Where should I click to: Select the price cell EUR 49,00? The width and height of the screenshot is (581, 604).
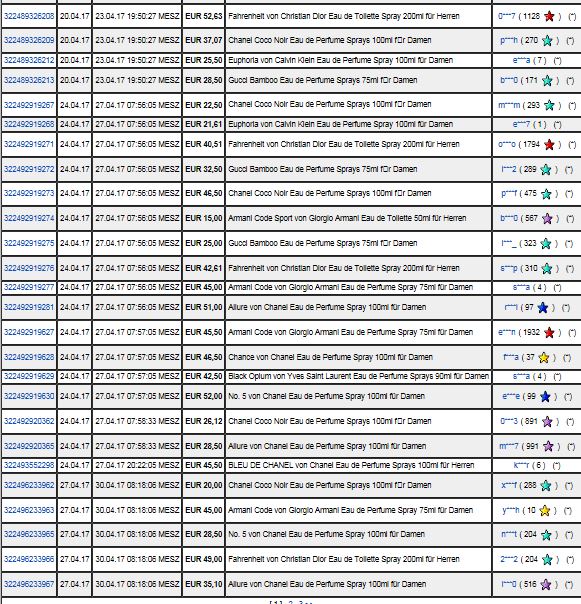click(203, 559)
